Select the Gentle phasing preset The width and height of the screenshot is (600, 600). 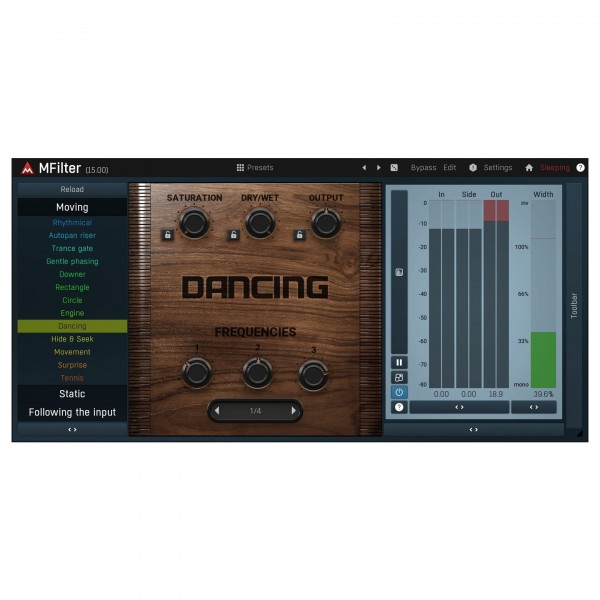[72, 262]
